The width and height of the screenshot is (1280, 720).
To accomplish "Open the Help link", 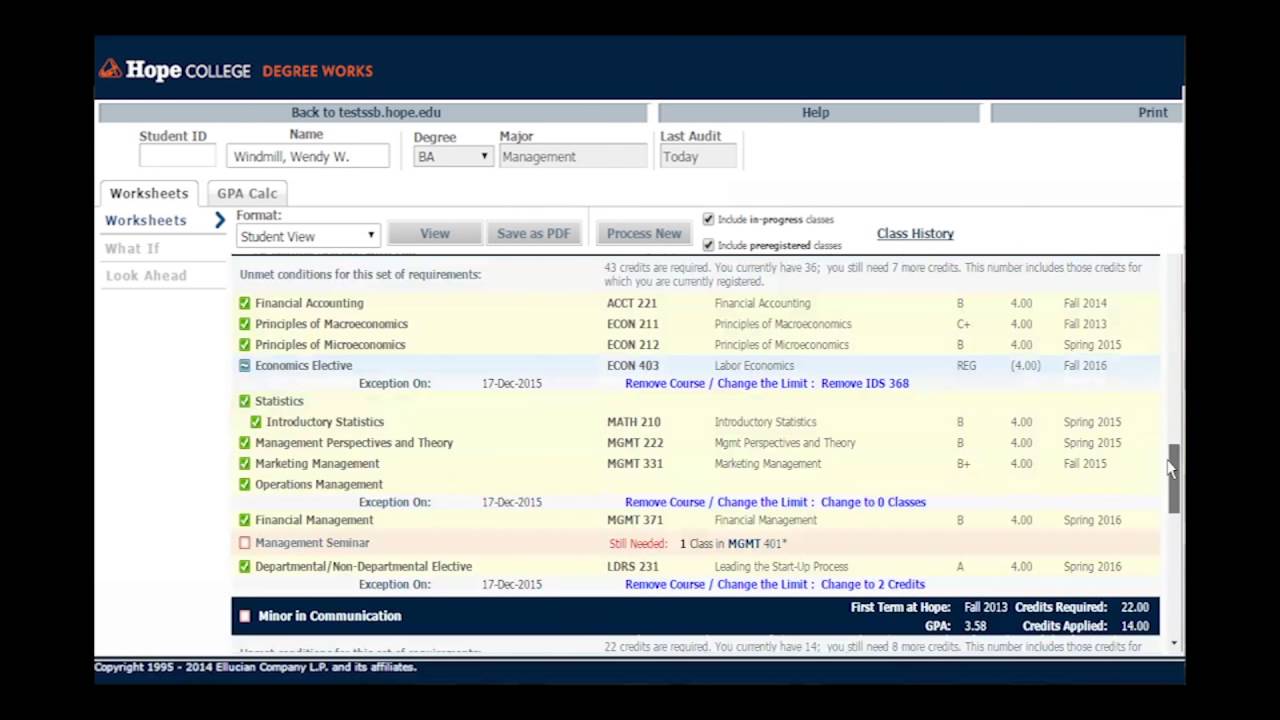I will click(815, 112).
